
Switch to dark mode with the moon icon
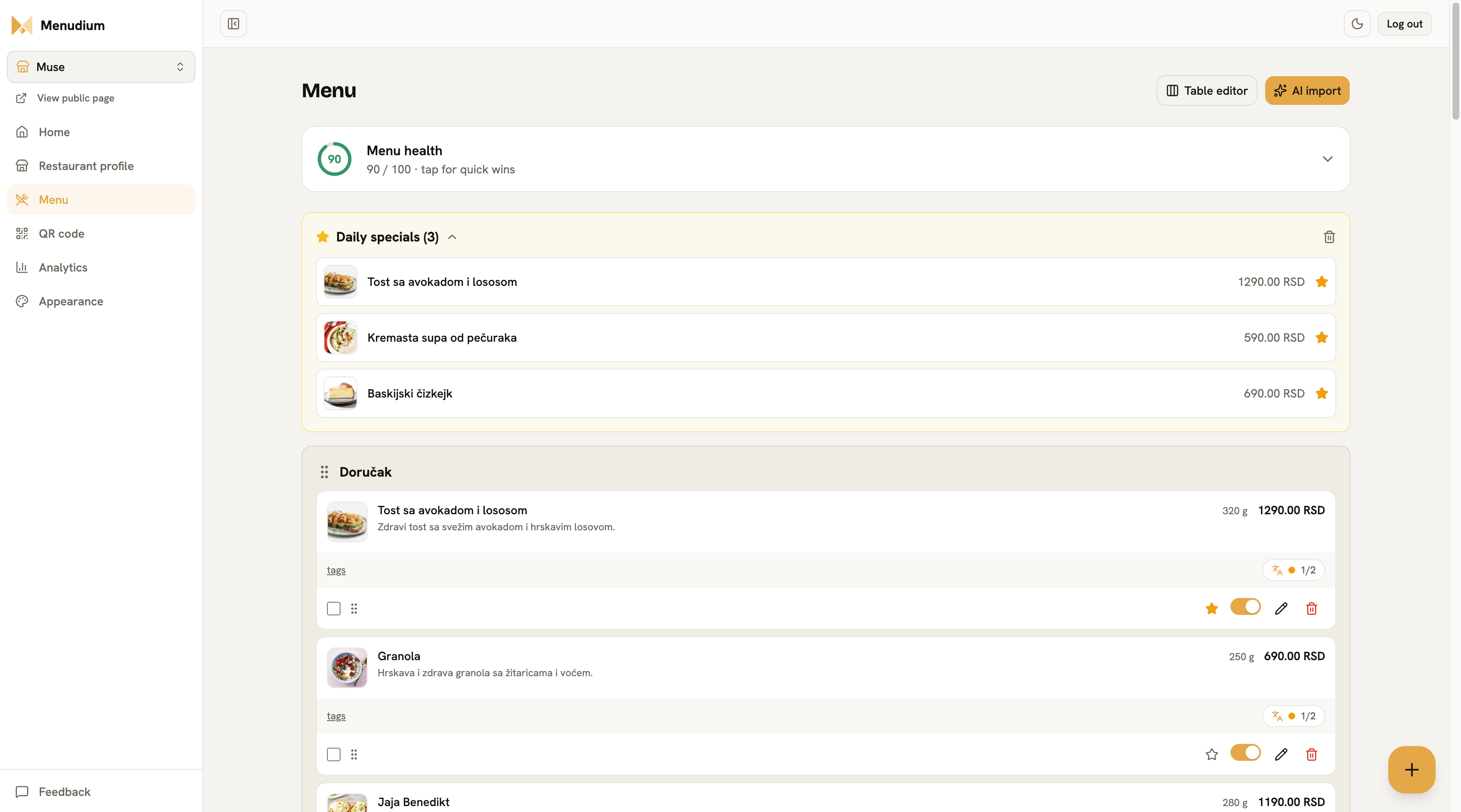(1357, 24)
